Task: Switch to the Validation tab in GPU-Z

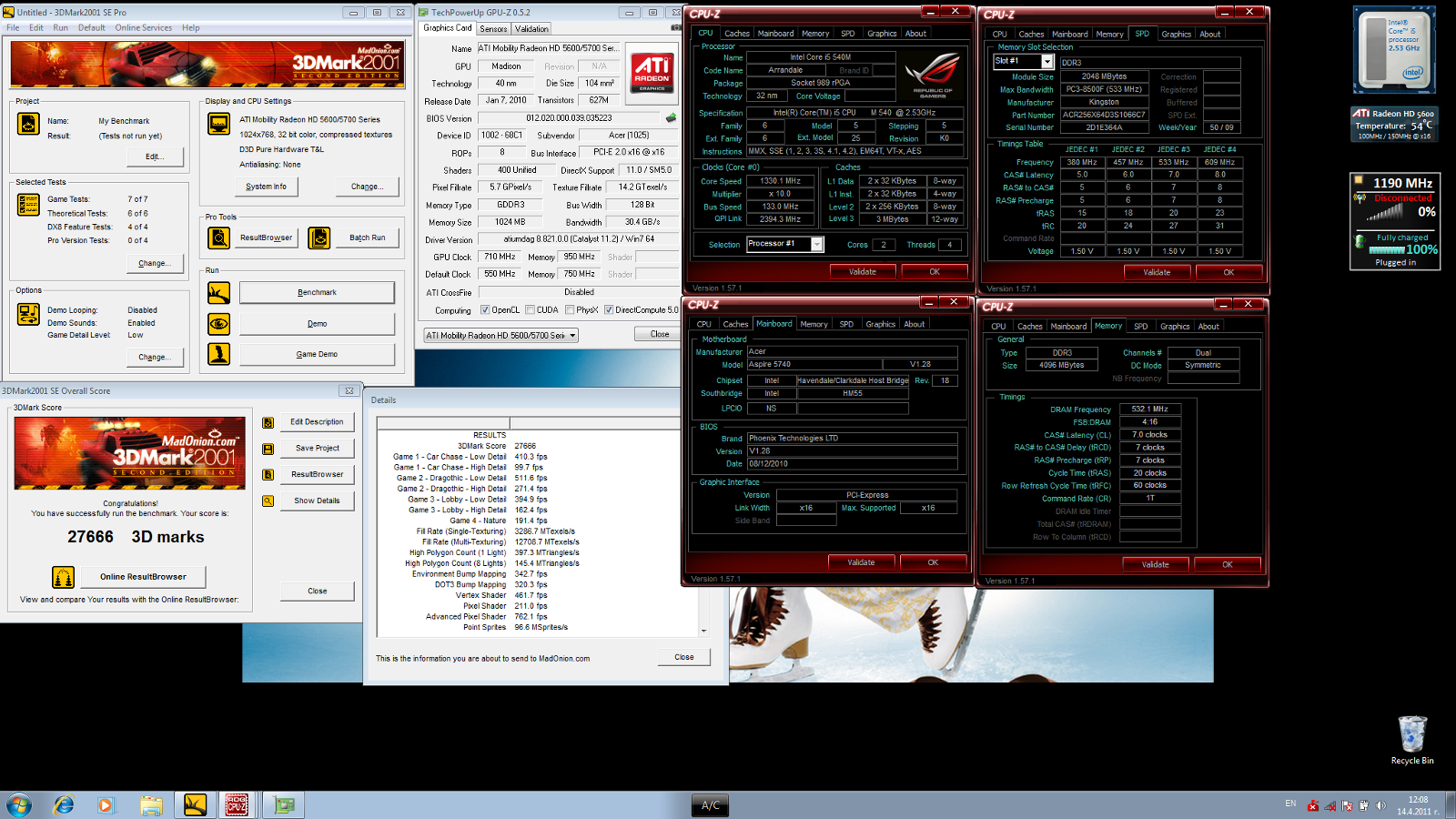Action: pos(531,29)
